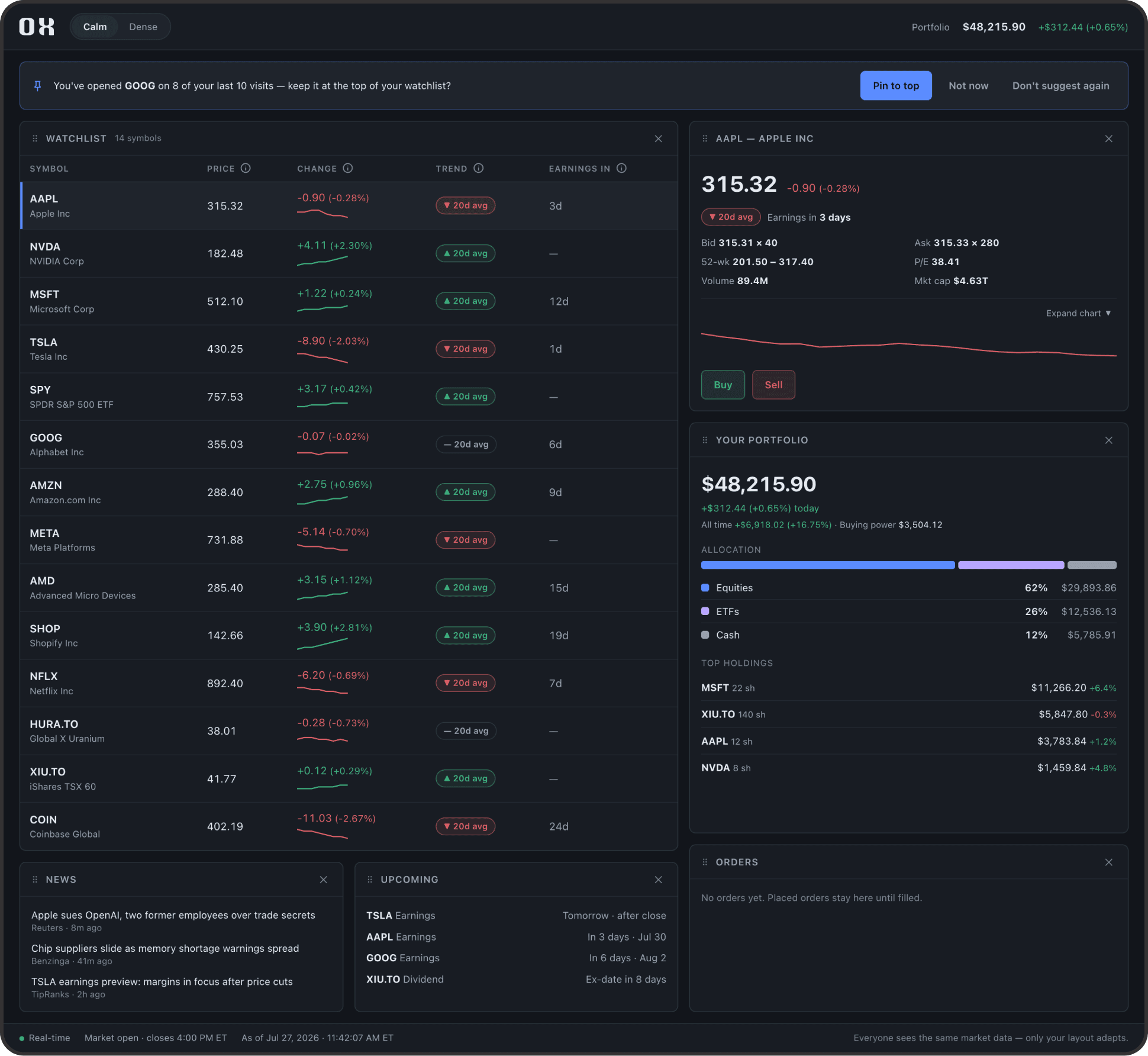Close the Watchlist panel
Screen dimensions: 1148x1056
point(659,139)
